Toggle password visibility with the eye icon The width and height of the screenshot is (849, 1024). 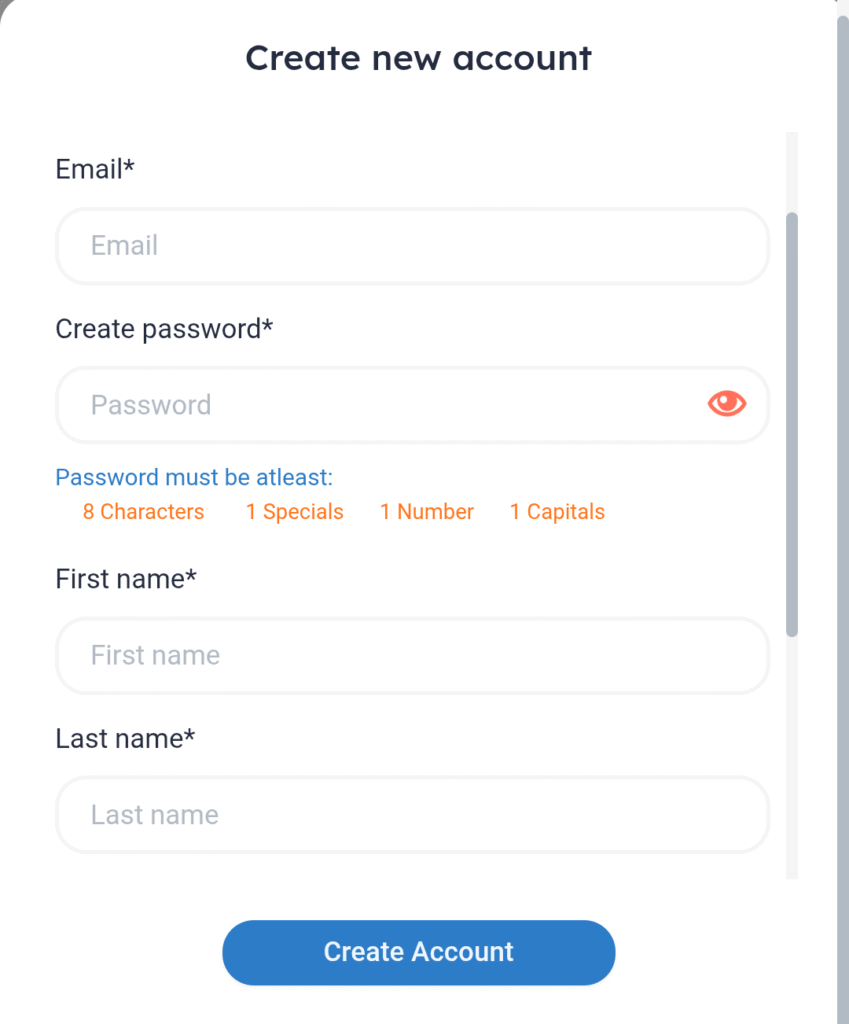(x=726, y=404)
